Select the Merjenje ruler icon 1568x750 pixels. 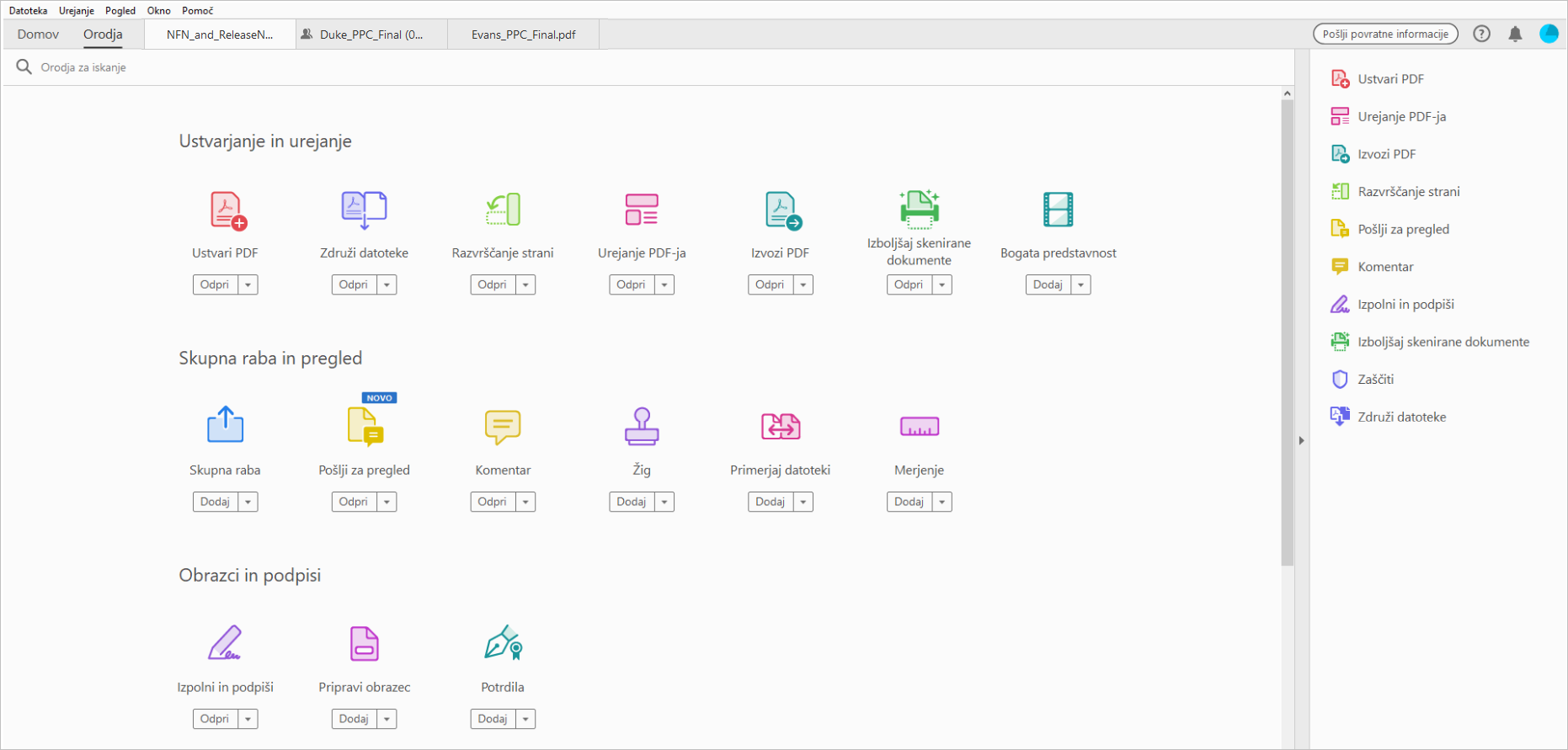920,427
